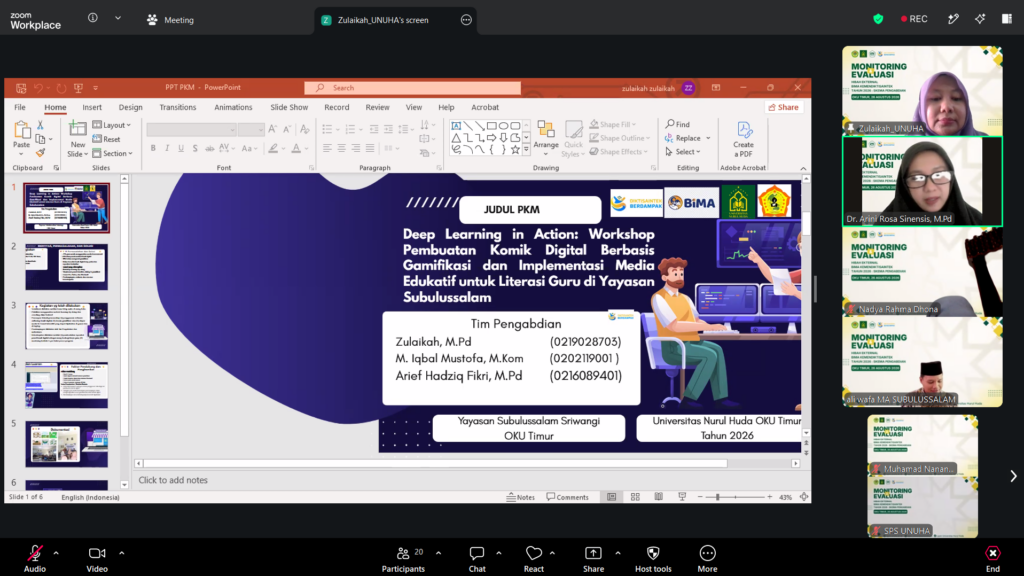Expand the Video options caret

click(x=121, y=553)
